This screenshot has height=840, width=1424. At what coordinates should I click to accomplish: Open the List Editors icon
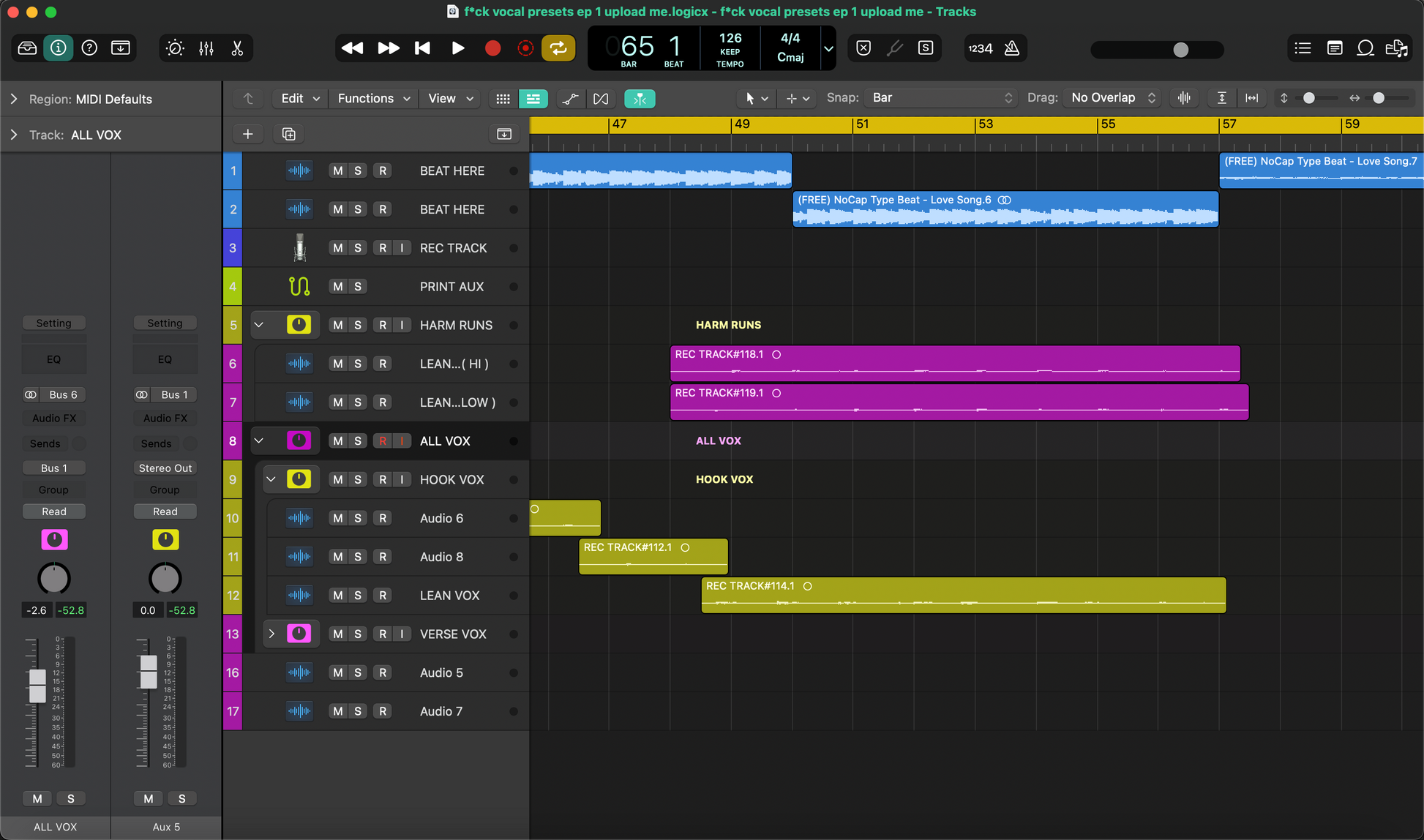point(1303,48)
